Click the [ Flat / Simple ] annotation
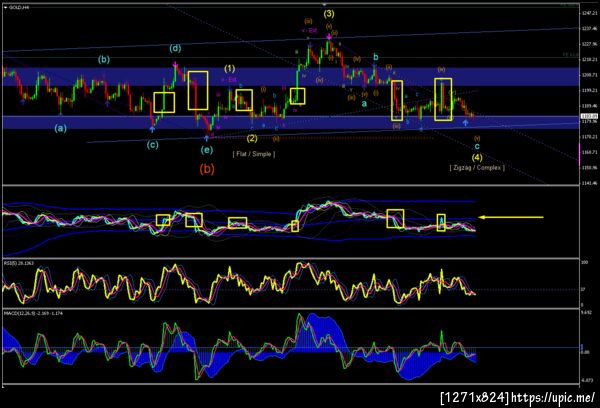 254,154
